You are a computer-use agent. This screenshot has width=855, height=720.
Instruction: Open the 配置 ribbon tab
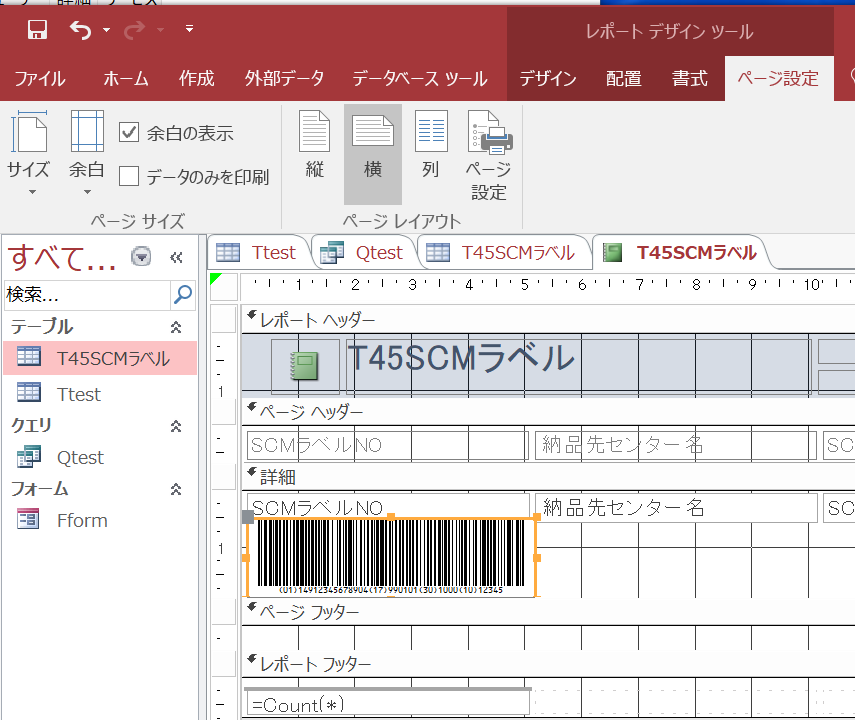pyautogui.click(x=624, y=79)
